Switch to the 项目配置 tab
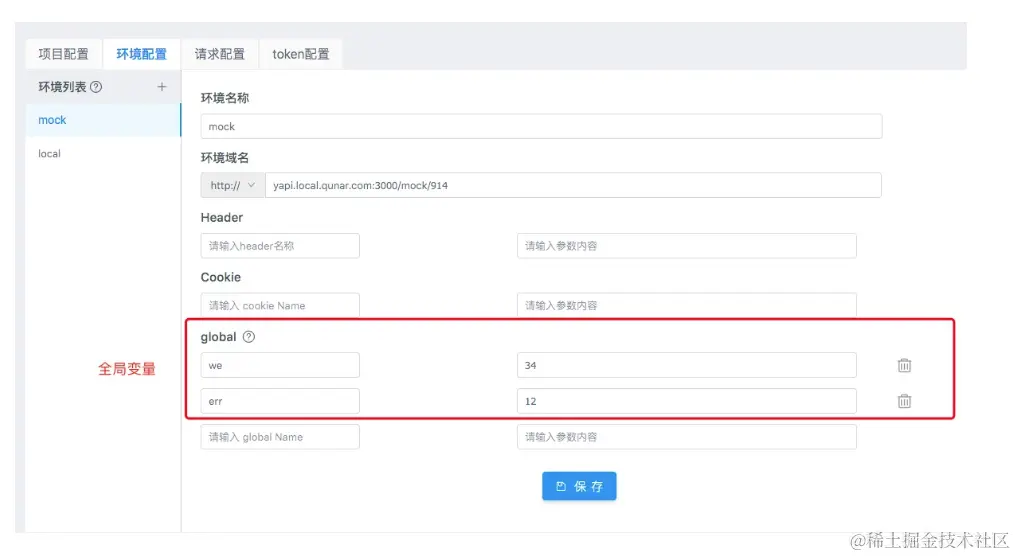The image size is (1016, 557). pos(63,54)
